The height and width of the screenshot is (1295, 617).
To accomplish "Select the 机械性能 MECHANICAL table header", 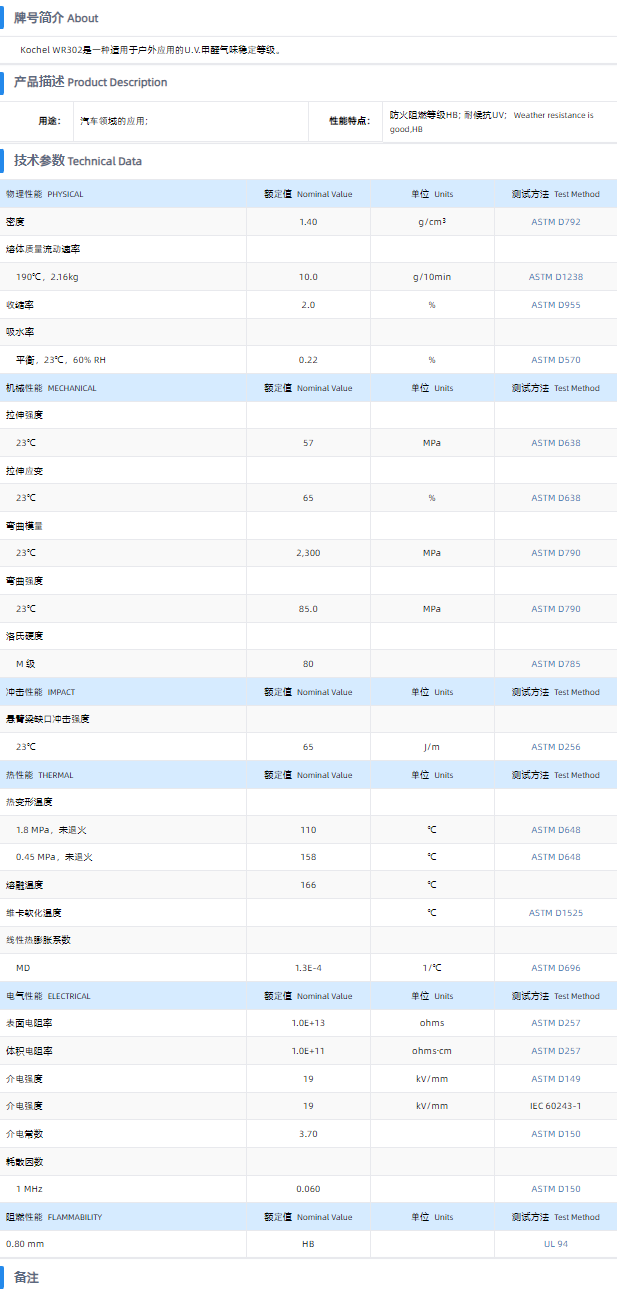I will tap(51, 388).
